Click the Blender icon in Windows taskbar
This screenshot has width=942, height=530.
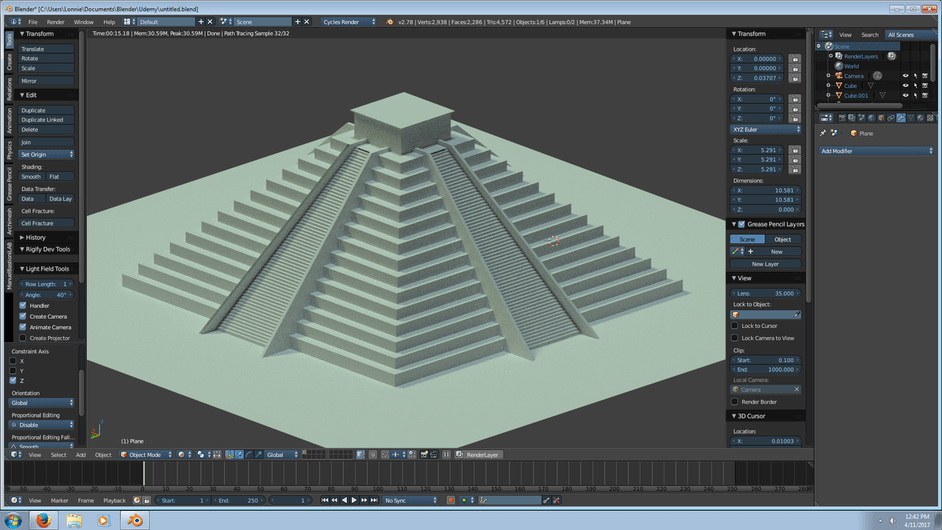click(x=134, y=519)
